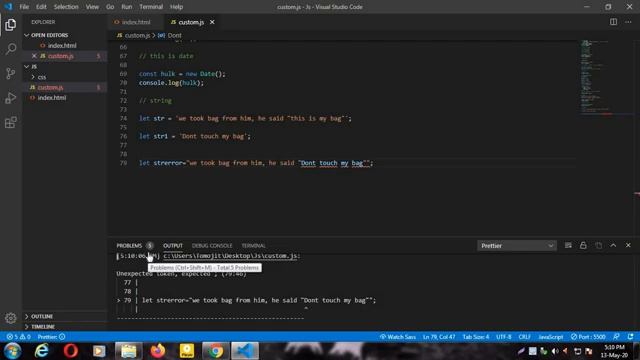
Task: Click the volume tray icon
Action: (555, 351)
